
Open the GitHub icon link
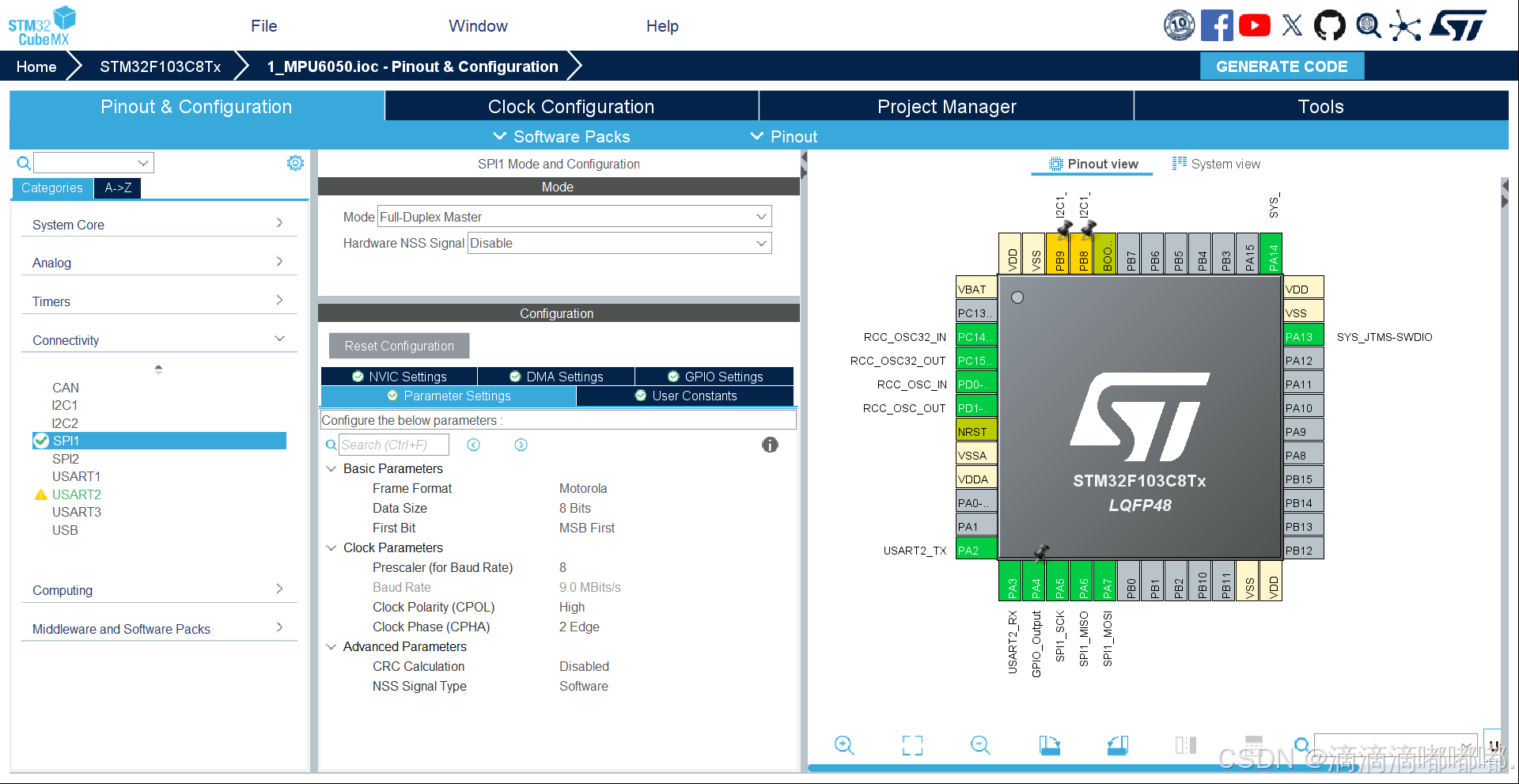pyautogui.click(x=1329, y=25)
